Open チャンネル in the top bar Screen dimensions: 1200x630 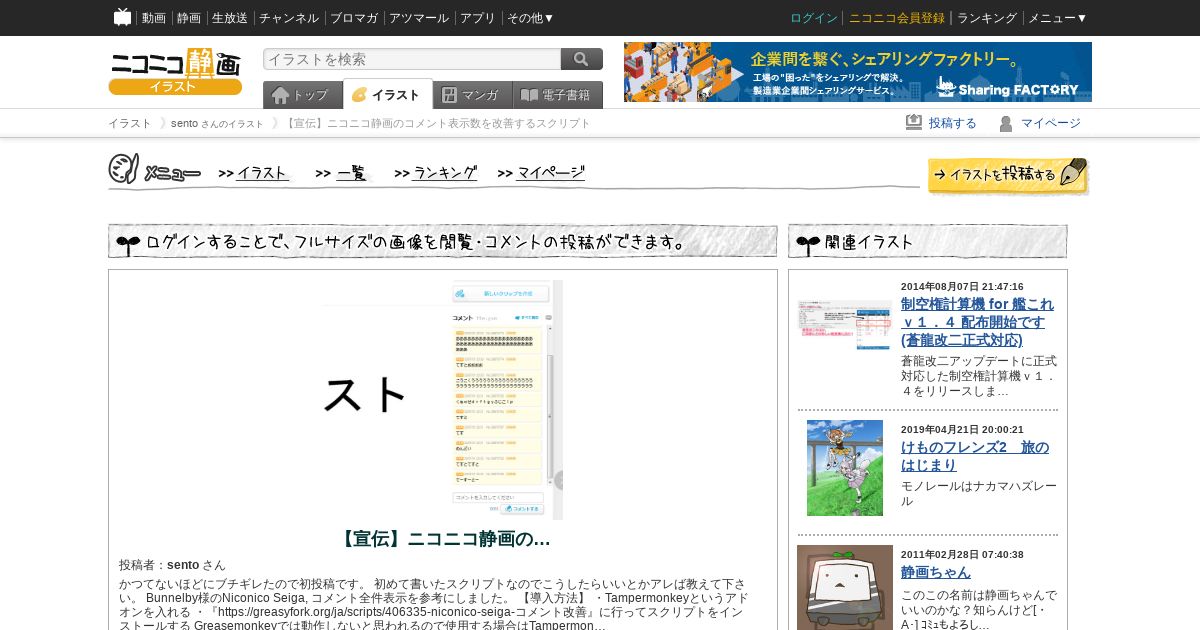coord(289,18)
